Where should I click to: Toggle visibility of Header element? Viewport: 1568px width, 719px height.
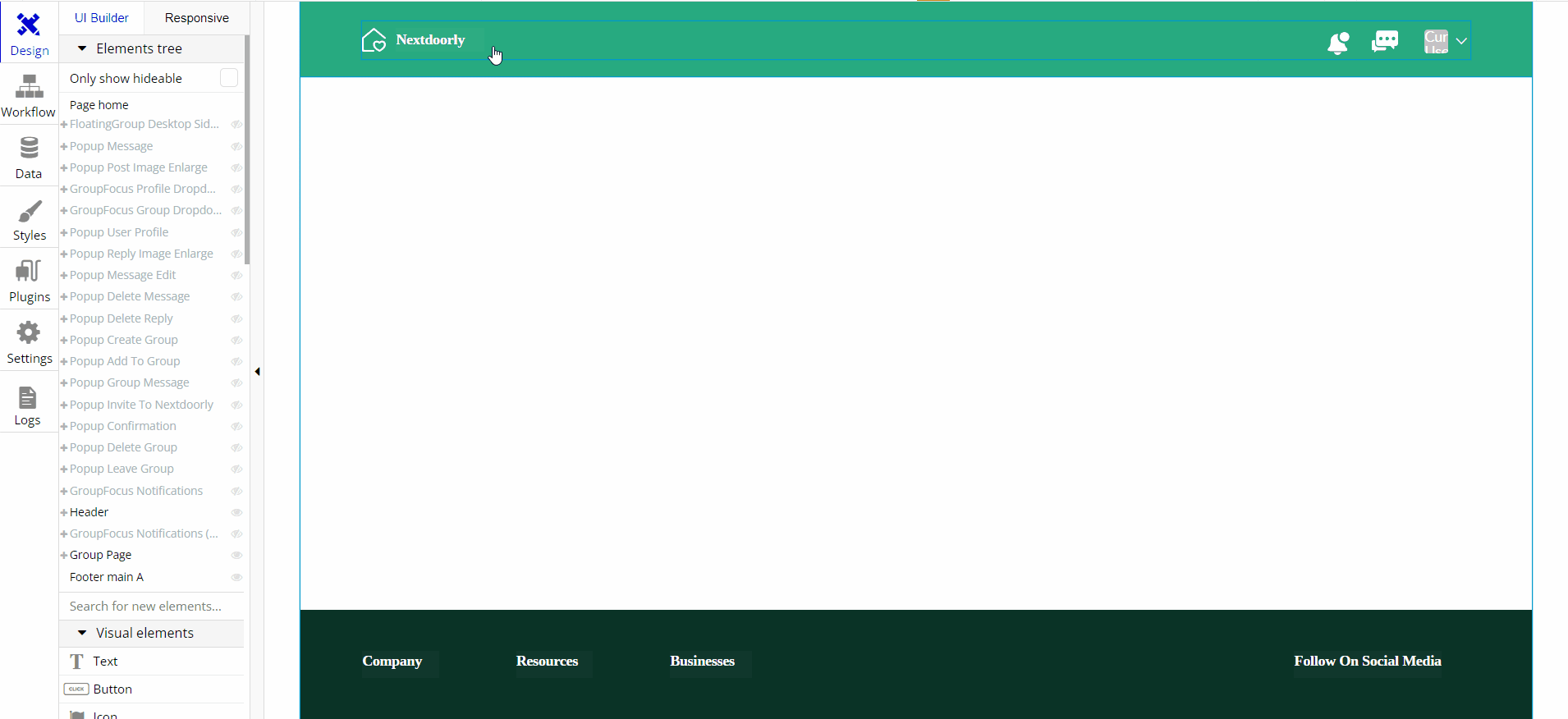[x=236, y=512]
